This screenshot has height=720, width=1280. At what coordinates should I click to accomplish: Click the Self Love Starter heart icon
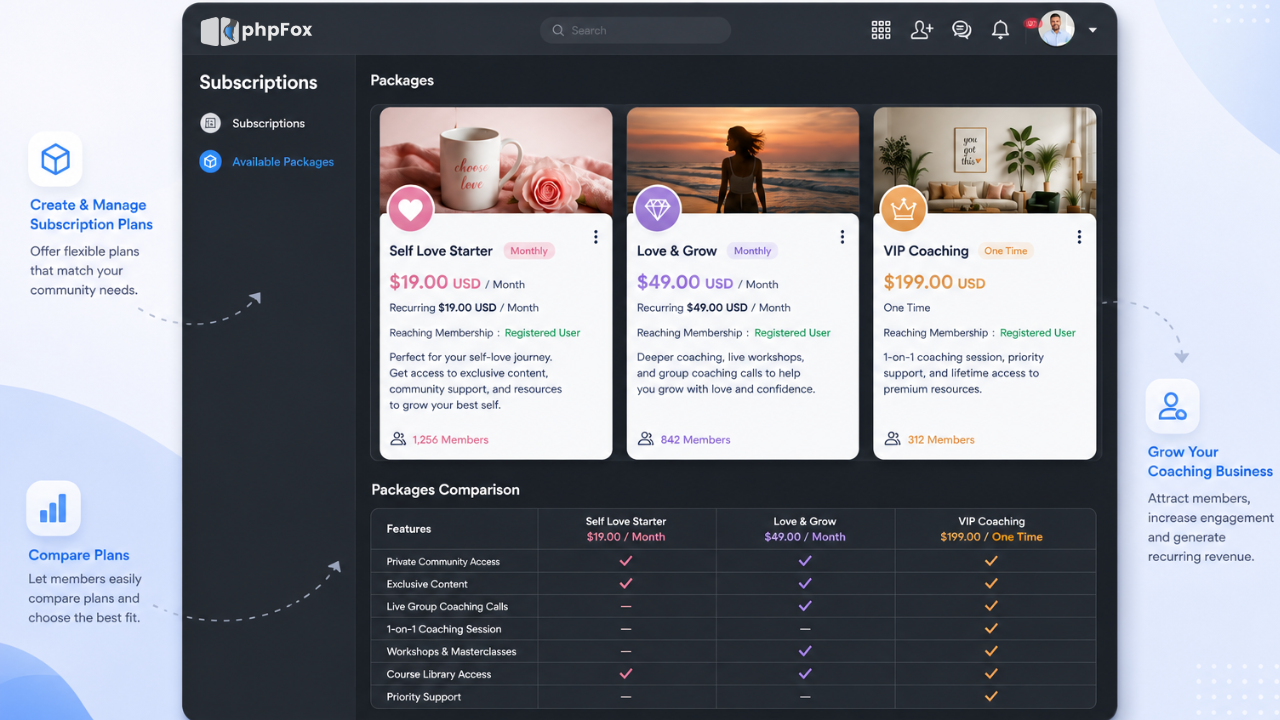[410, 209]
